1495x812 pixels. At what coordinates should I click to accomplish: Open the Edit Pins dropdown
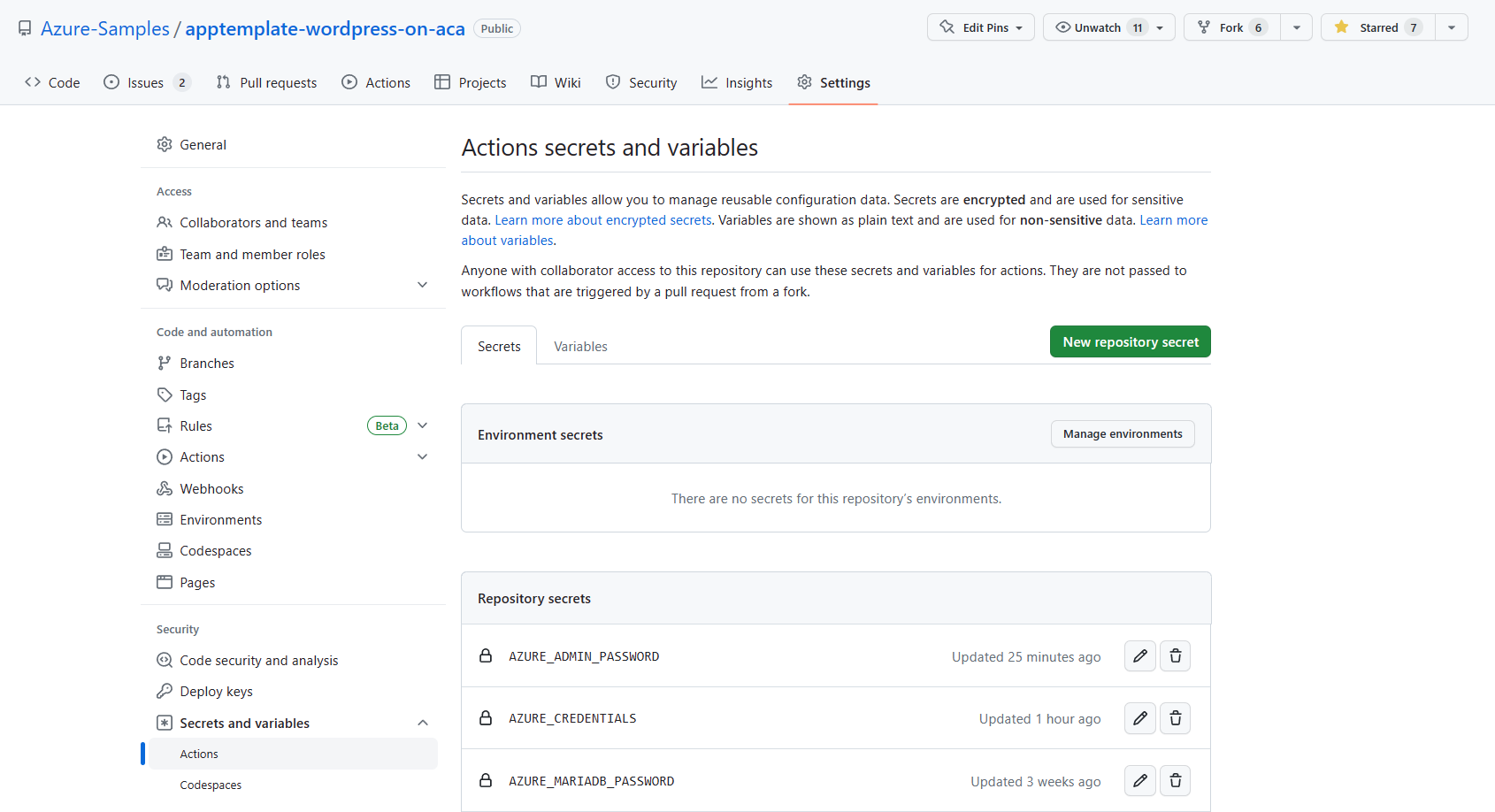click(980, 27)
